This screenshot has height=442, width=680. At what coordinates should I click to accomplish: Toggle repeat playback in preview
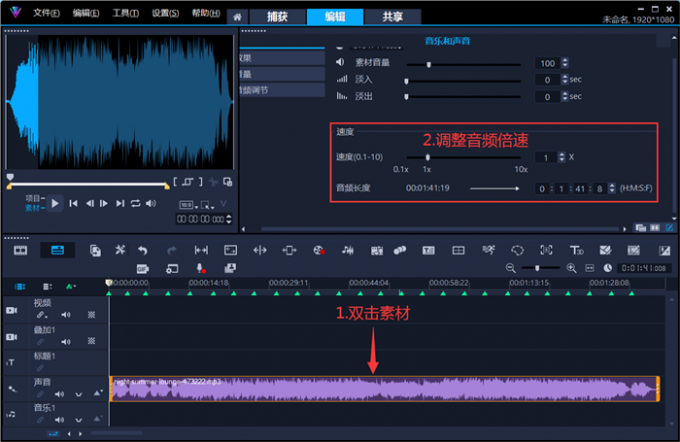tap(135, 203)
